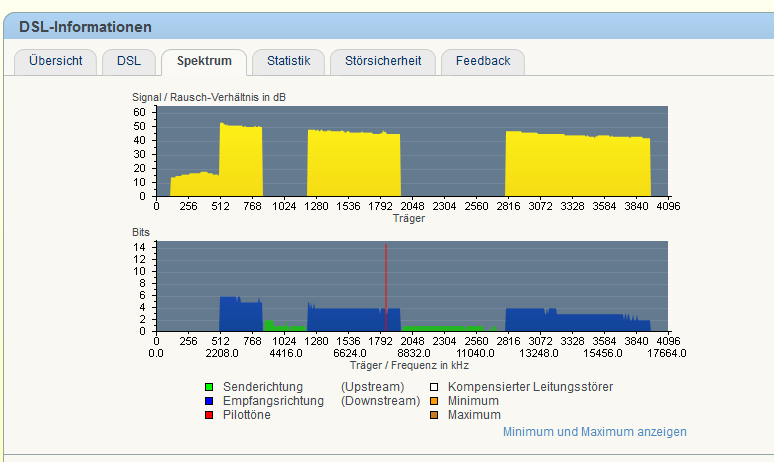Click the Kompensierter Leitungsstörer legend text
774x462 pixels.
pyautogui.click(x=530, y=387)
